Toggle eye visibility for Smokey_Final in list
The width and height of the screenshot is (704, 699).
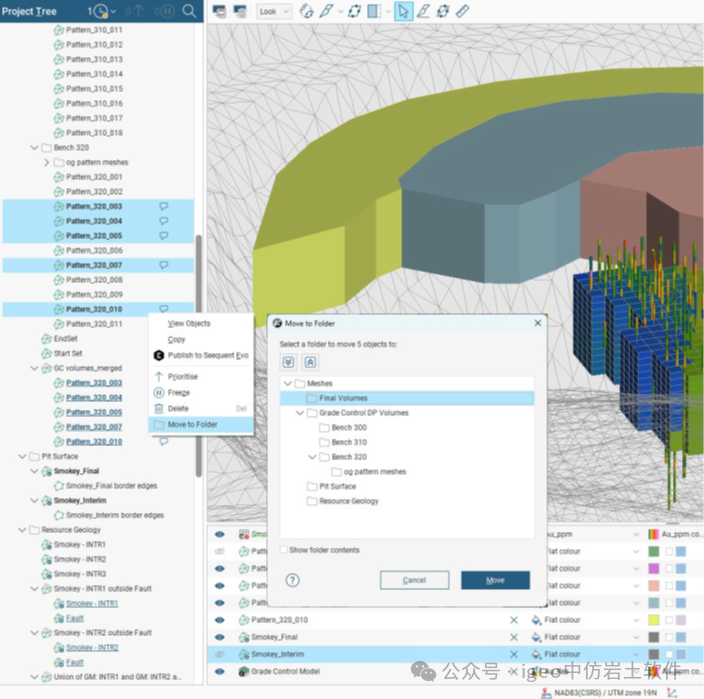(220, 637)
